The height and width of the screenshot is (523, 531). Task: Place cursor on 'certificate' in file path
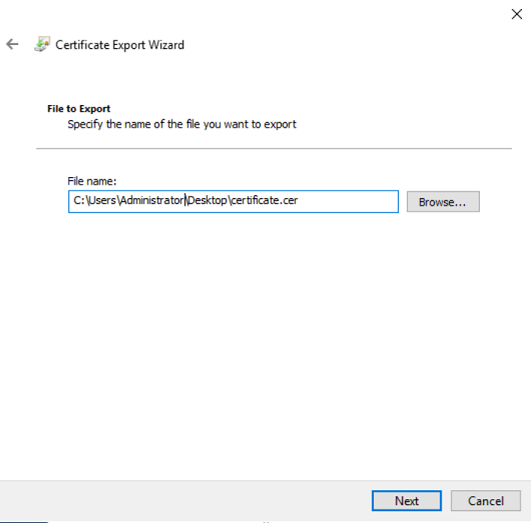[256, 200]
